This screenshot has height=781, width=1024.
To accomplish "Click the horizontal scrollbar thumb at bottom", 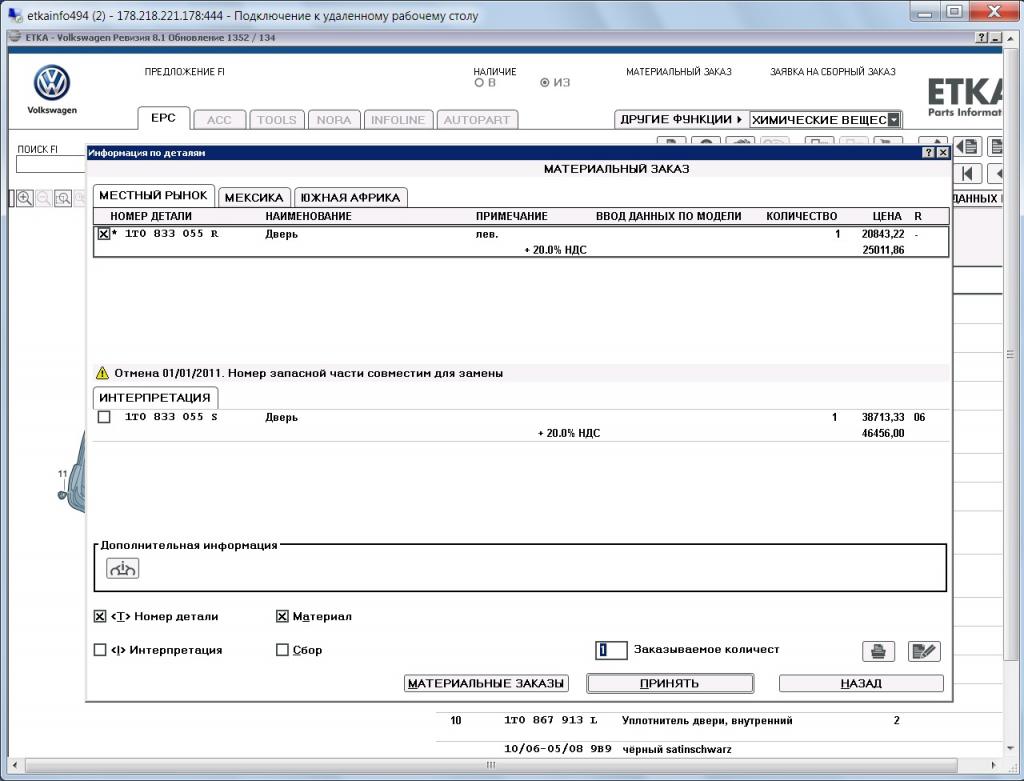I will click(490, 765).
